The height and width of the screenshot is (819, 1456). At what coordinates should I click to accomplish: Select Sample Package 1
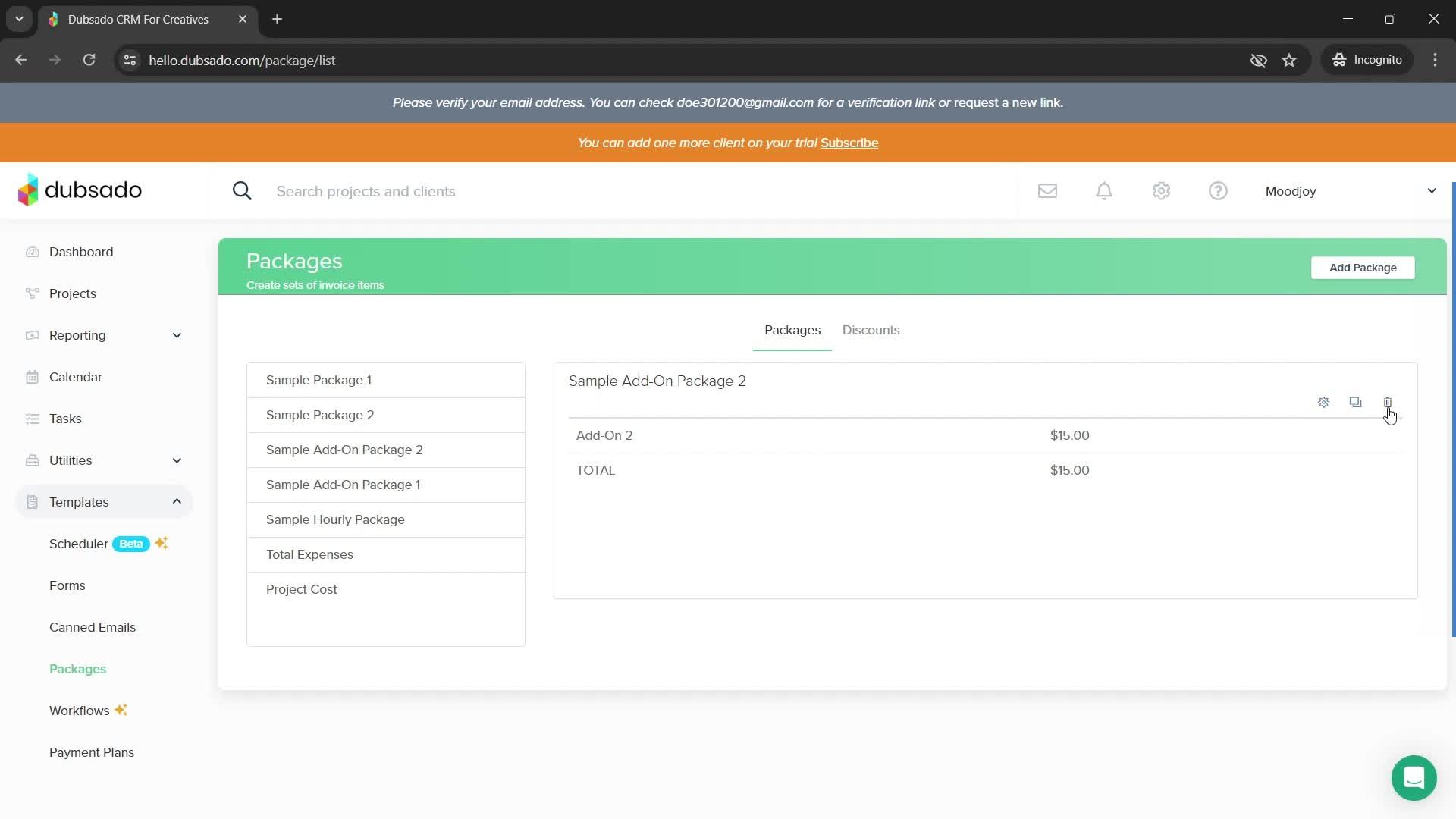click(386, 381)
